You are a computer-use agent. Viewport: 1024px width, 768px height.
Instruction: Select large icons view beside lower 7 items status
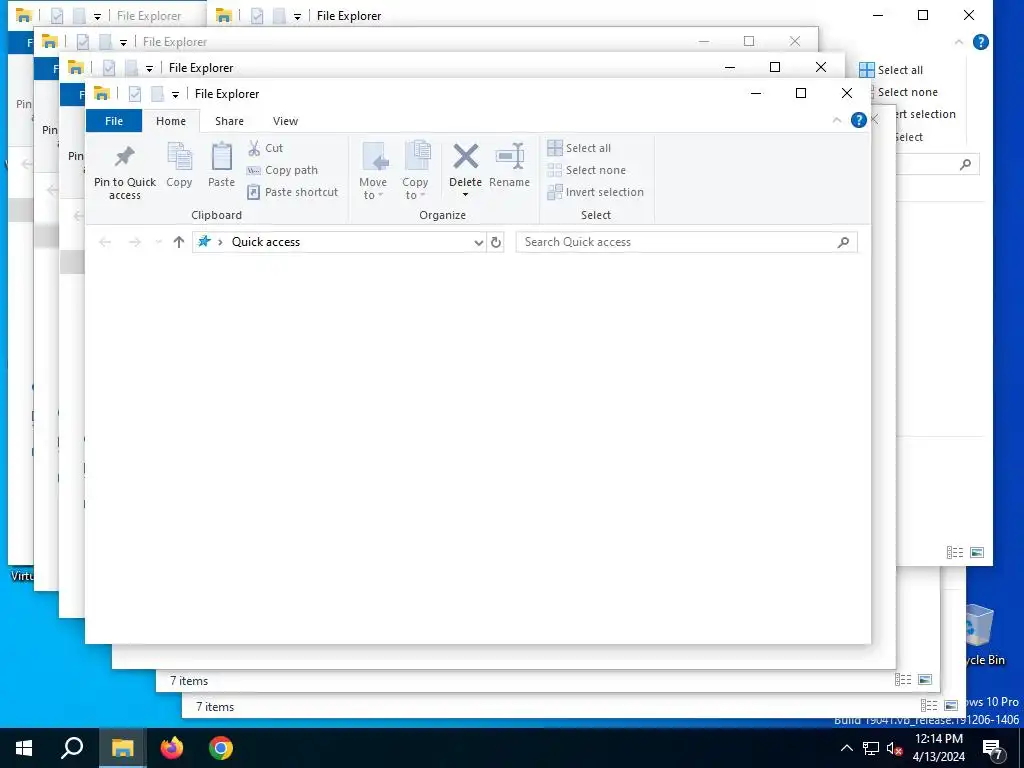[951, 705]
